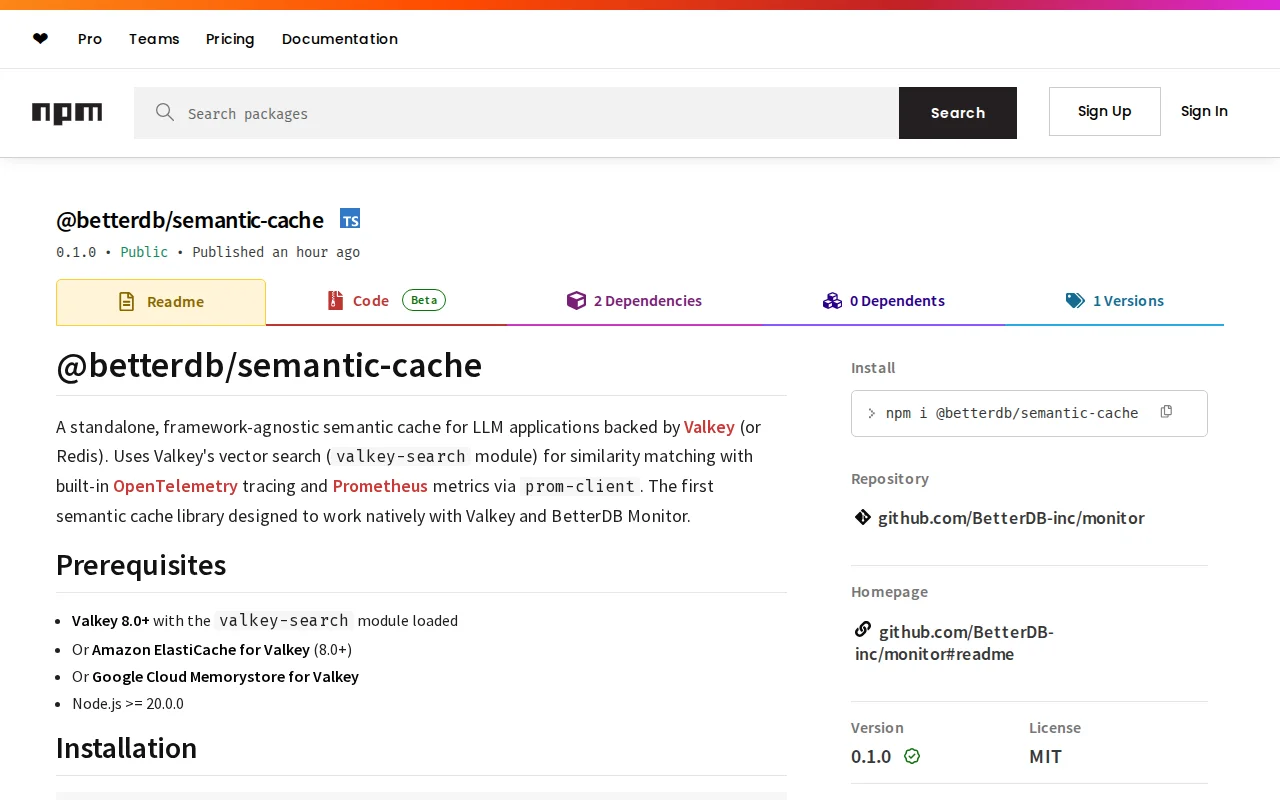Open the github.com/BetterDB-inc/monitor#readme homepage link
Image resolution: width=1280 pixels, height=800 pixels.
click(x=954, y=643)
